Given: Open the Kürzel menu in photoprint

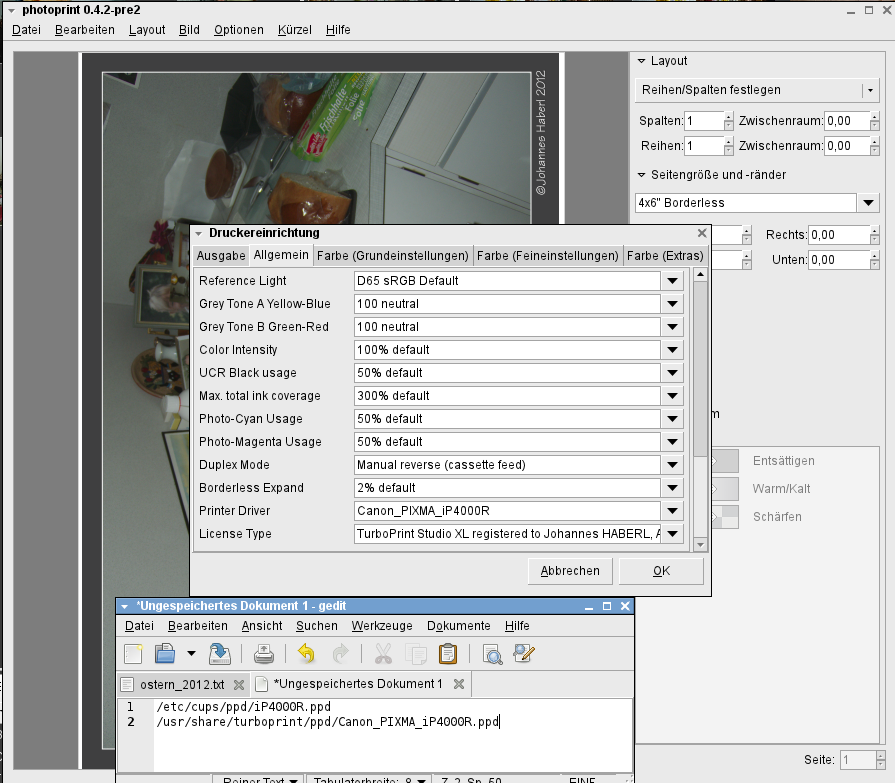Looking at the screenshot, I should (x=294, y=30).
